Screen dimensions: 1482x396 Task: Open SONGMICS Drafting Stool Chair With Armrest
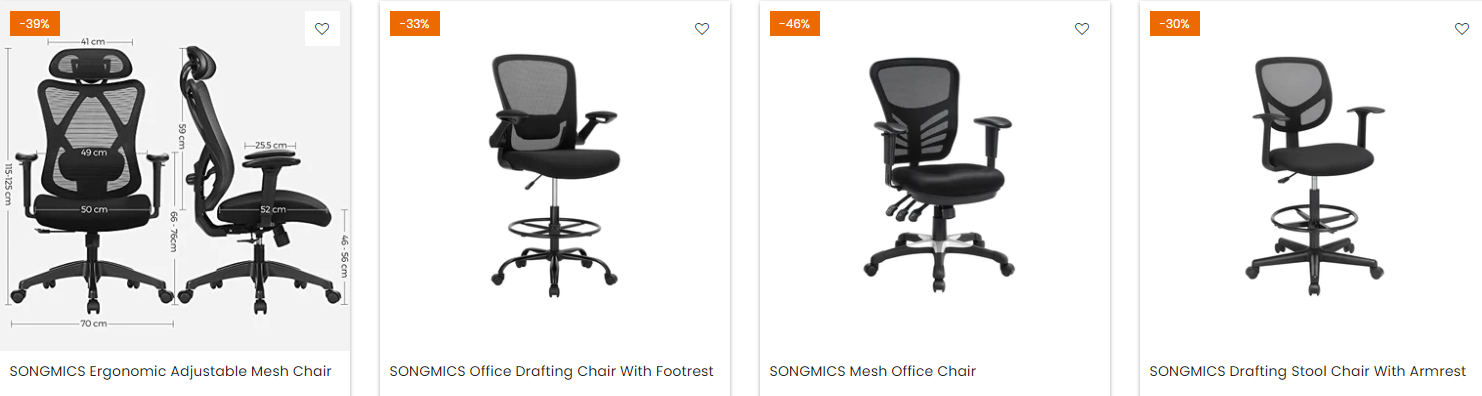[x=1308, y=371]
